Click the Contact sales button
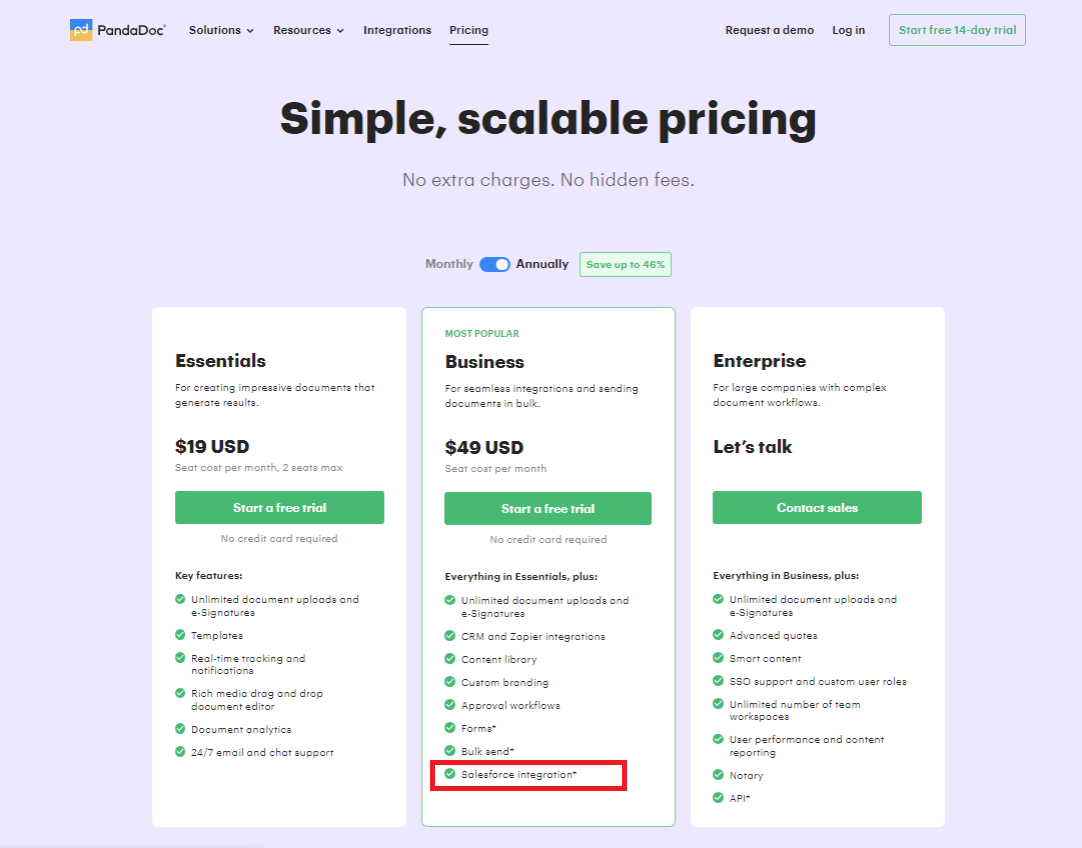The width and height of the screenshot is (1082, 848). [817, 508]
